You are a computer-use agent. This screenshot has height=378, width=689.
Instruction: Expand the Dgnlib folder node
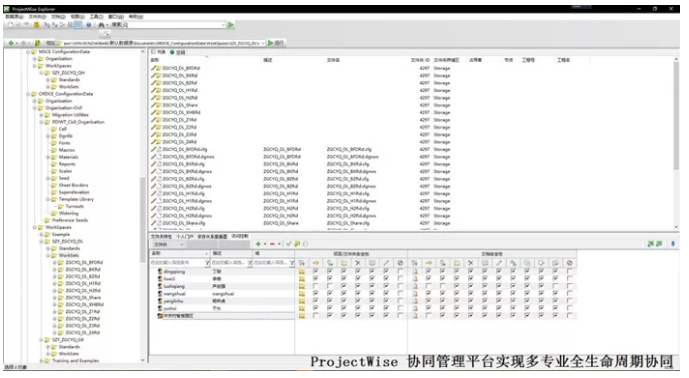(48, 136)
